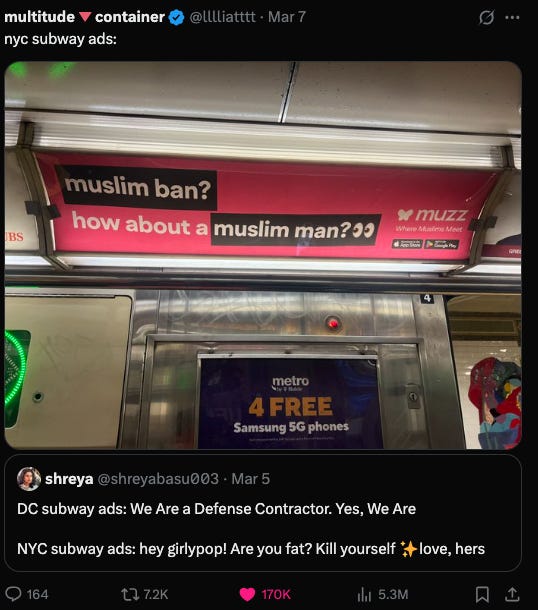This screenshot has width=538, height=610.
Task: Click the @lllliatttt handle
Action: (222, 17)
